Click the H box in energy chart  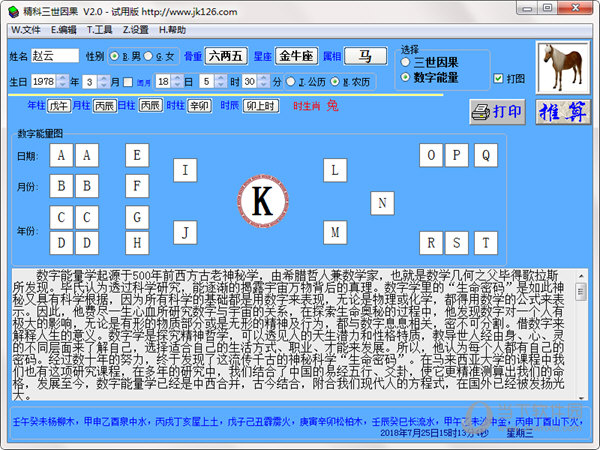tap(137, 243)
